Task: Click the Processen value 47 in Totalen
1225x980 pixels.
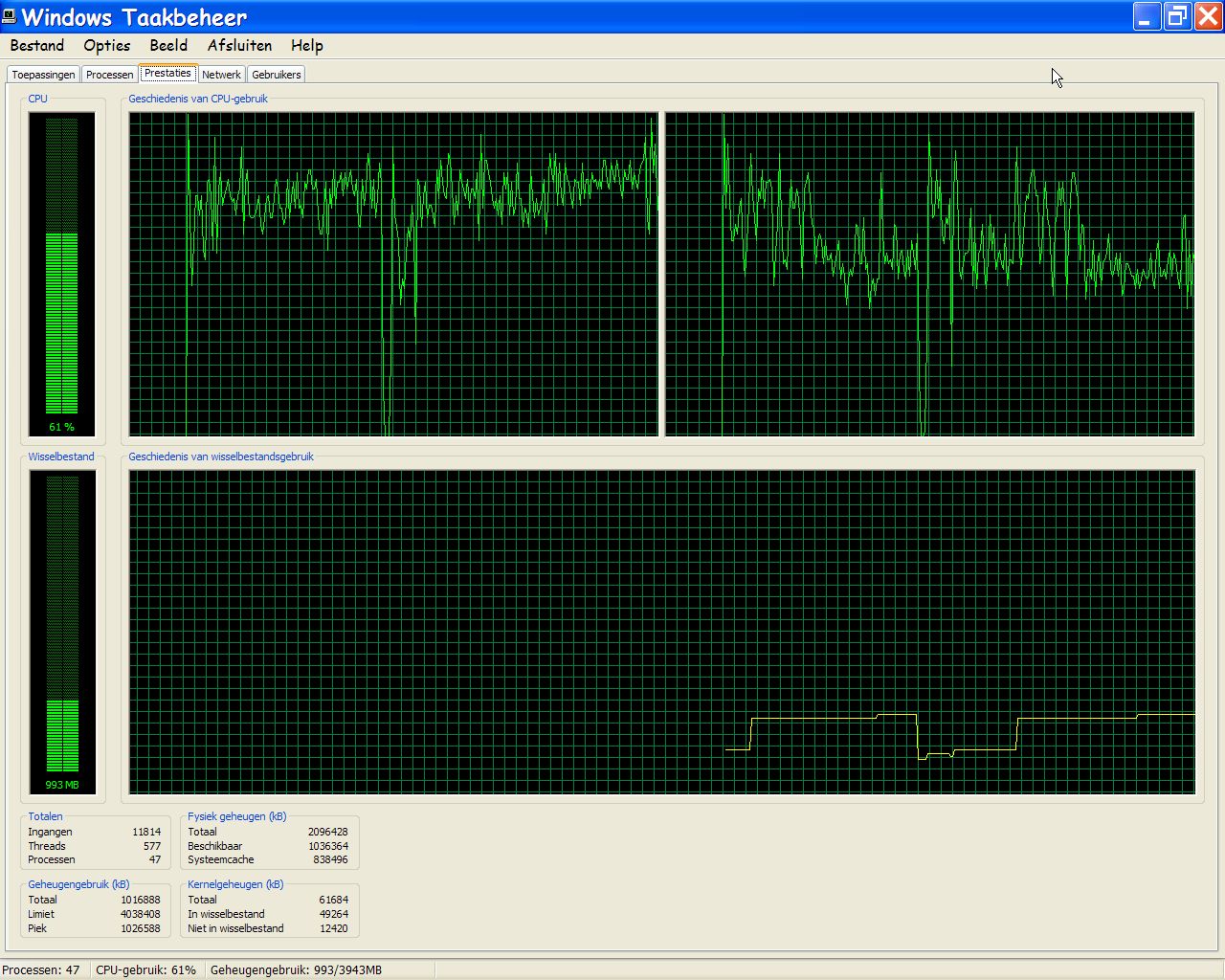Action: (155, 859)
